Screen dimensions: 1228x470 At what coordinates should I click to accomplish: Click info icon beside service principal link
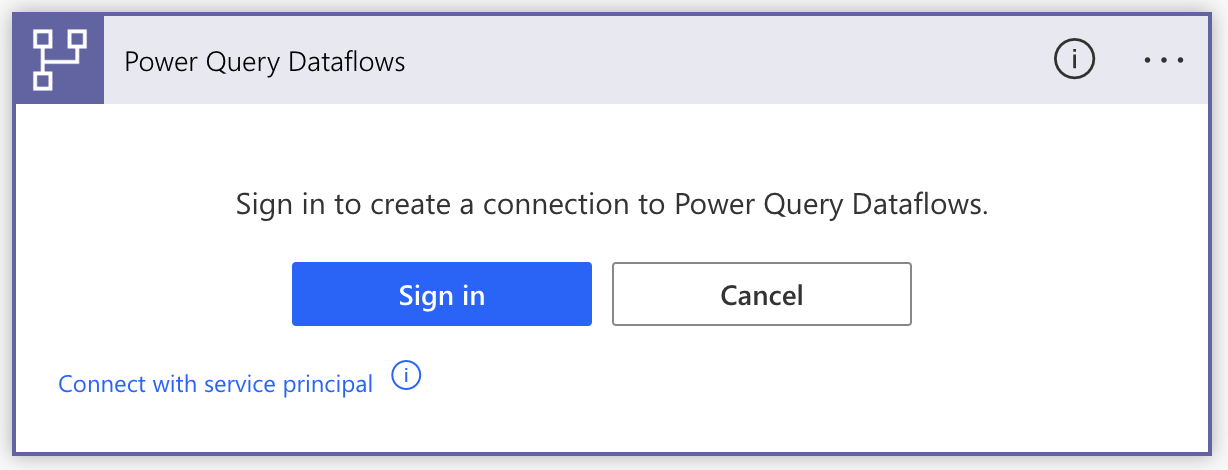click(x=406, y=377)
